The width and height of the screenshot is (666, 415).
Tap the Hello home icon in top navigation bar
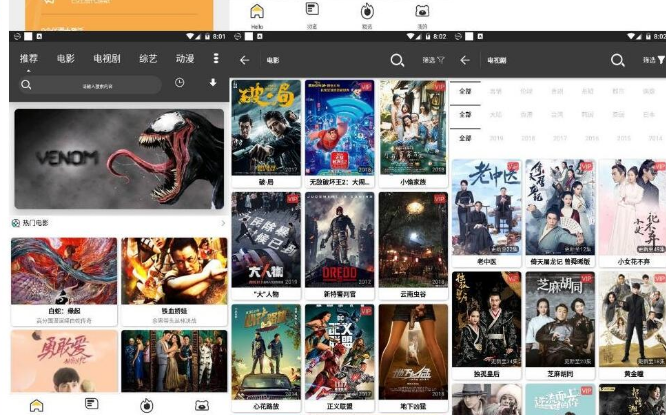click(x=257, y=11)
